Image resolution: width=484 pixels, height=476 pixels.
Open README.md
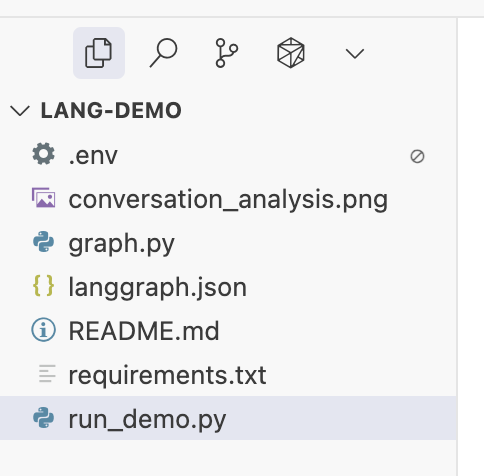pyautogui.click(x=144, y=331)
